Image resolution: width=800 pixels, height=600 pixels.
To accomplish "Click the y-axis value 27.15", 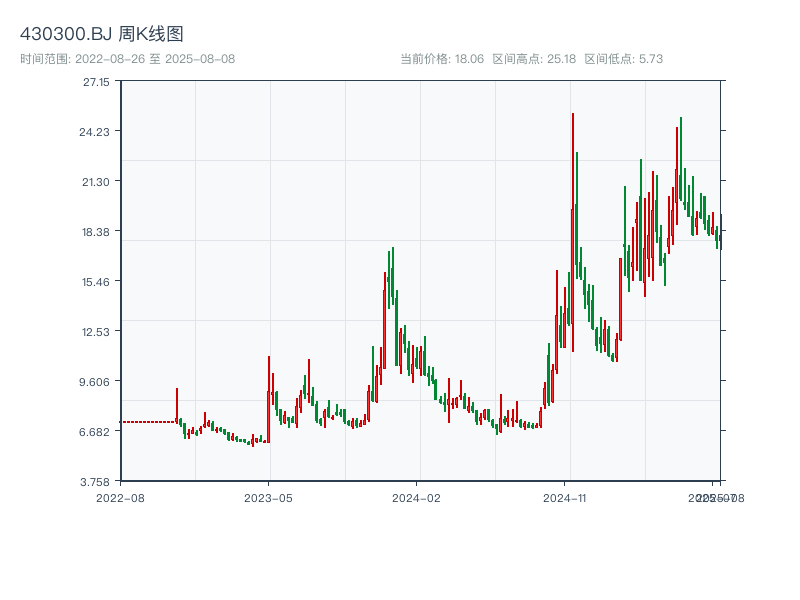I will click(x=96, y=82).
